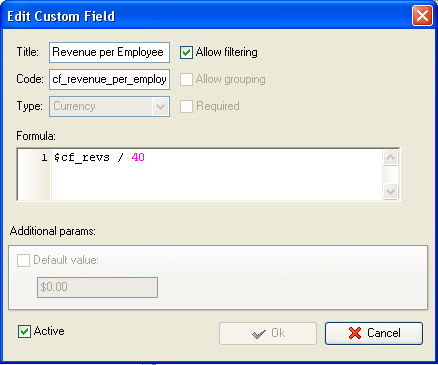Tick the Allow grouping checkbox

pyautogui.click(x=186, y=79)
